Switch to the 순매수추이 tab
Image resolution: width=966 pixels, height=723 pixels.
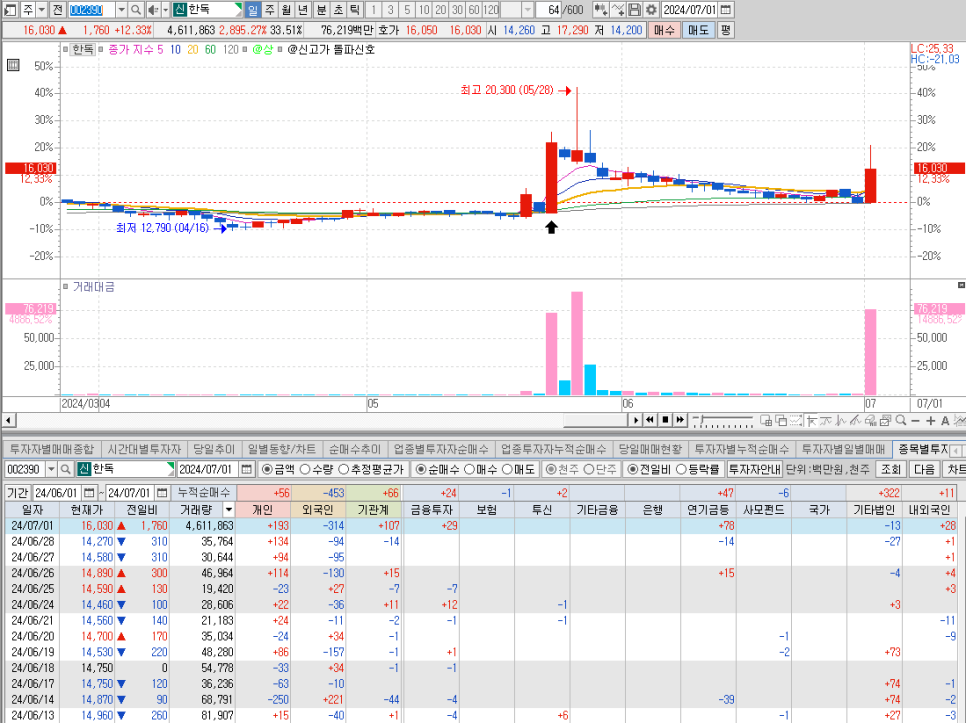pyautogui.click(x=355, y=449)
